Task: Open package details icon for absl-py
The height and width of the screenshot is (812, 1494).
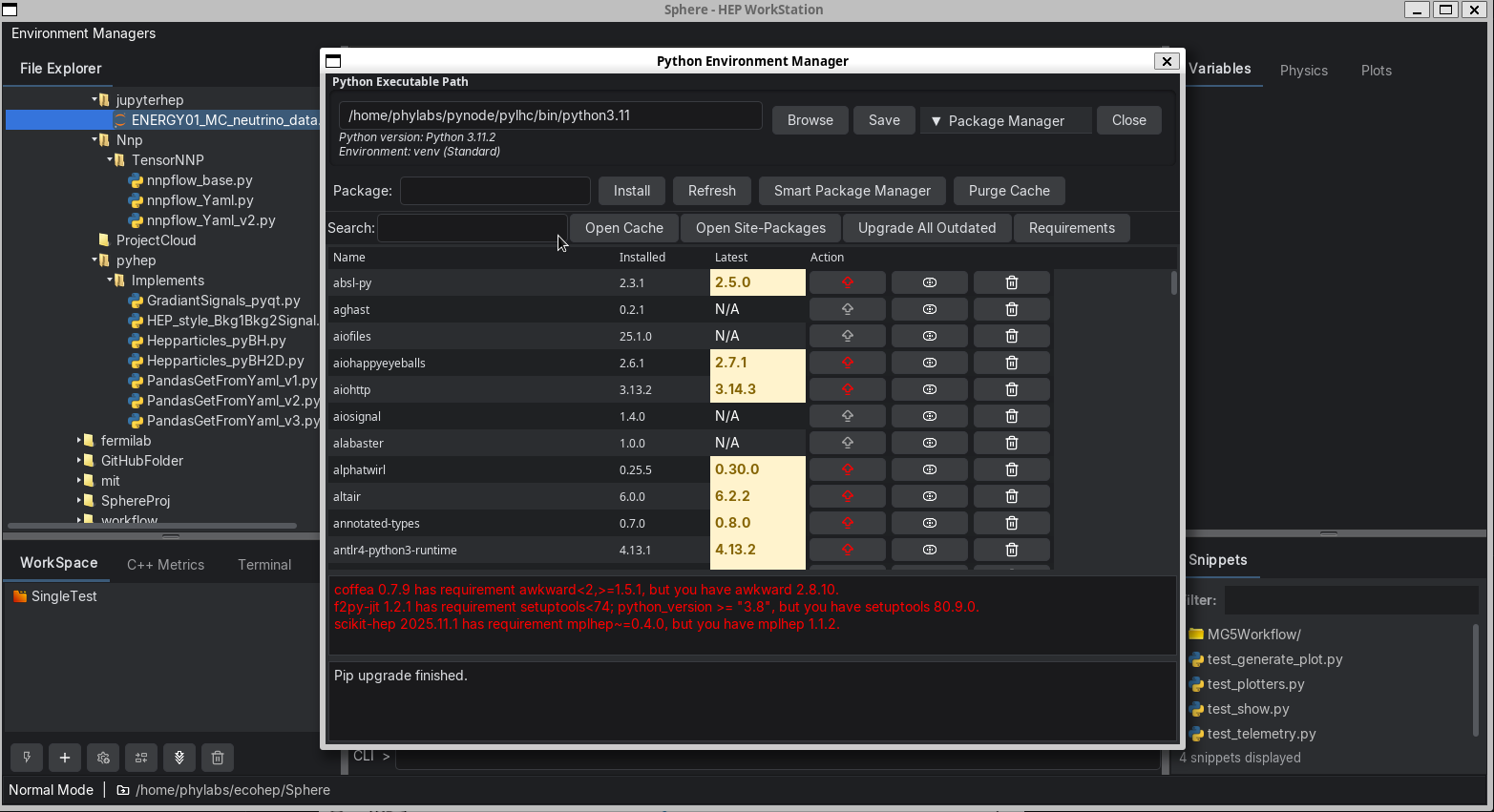Action: tap(929, 282)
